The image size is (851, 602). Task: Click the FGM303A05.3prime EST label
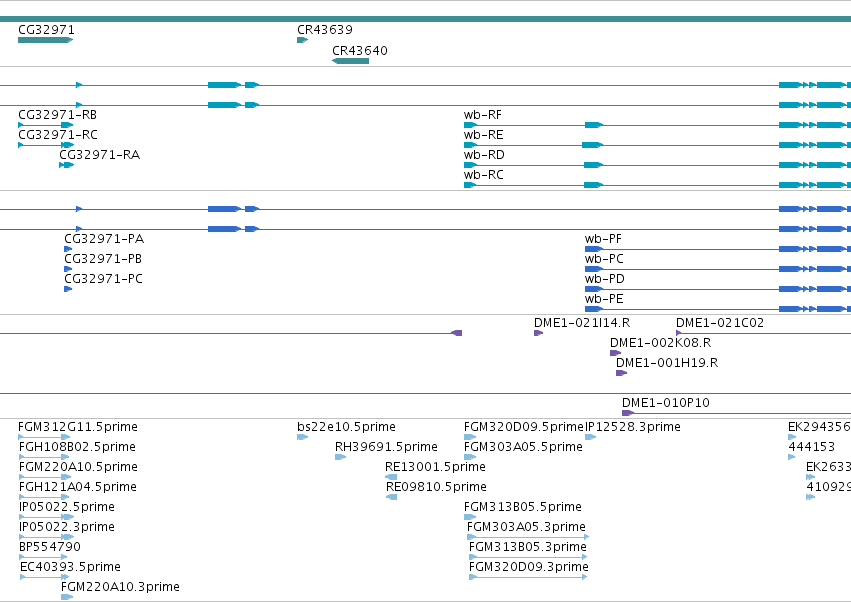[x=526, y=528]
